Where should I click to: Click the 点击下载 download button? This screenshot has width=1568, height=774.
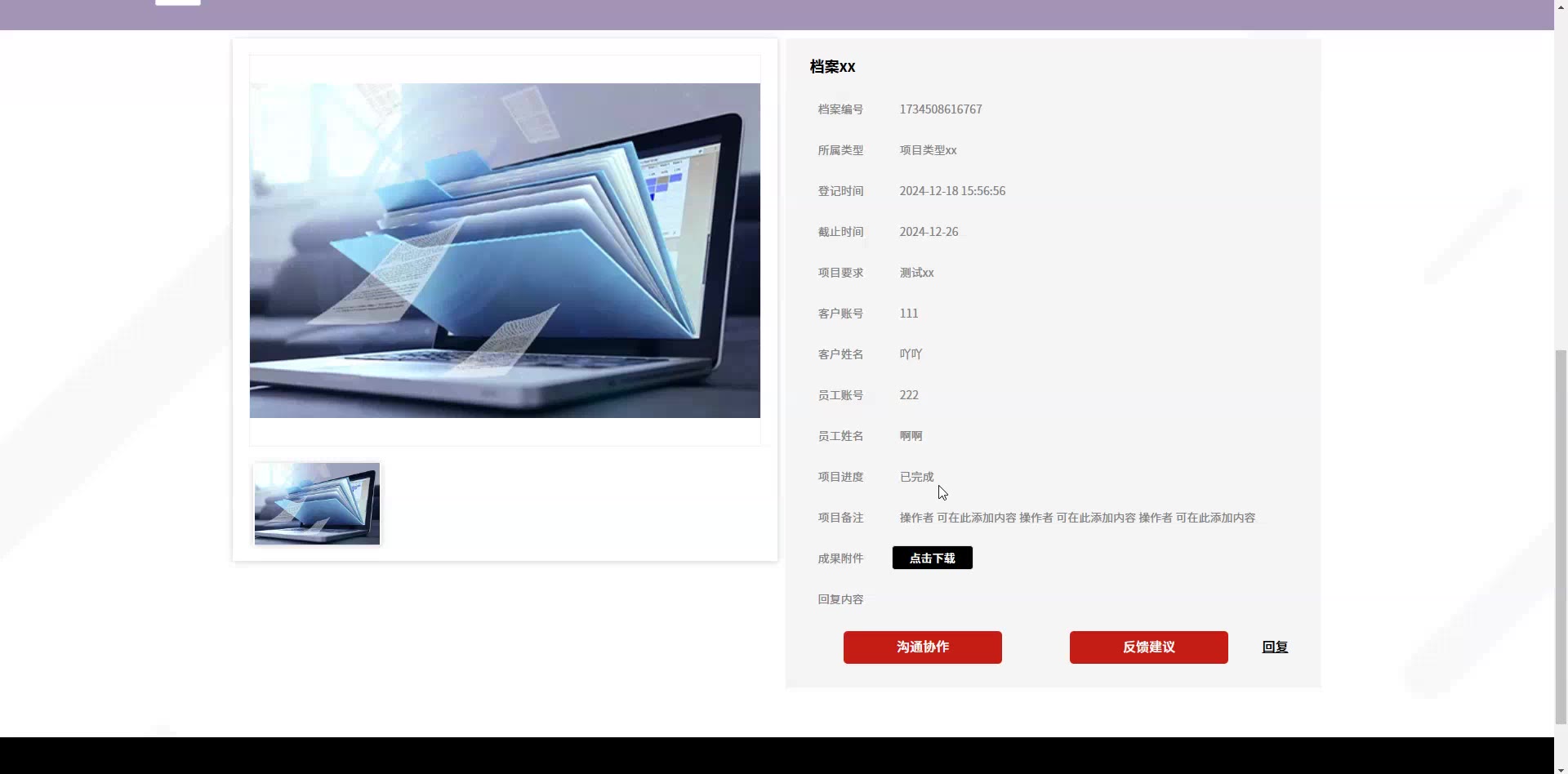click(x=932, y=558)
